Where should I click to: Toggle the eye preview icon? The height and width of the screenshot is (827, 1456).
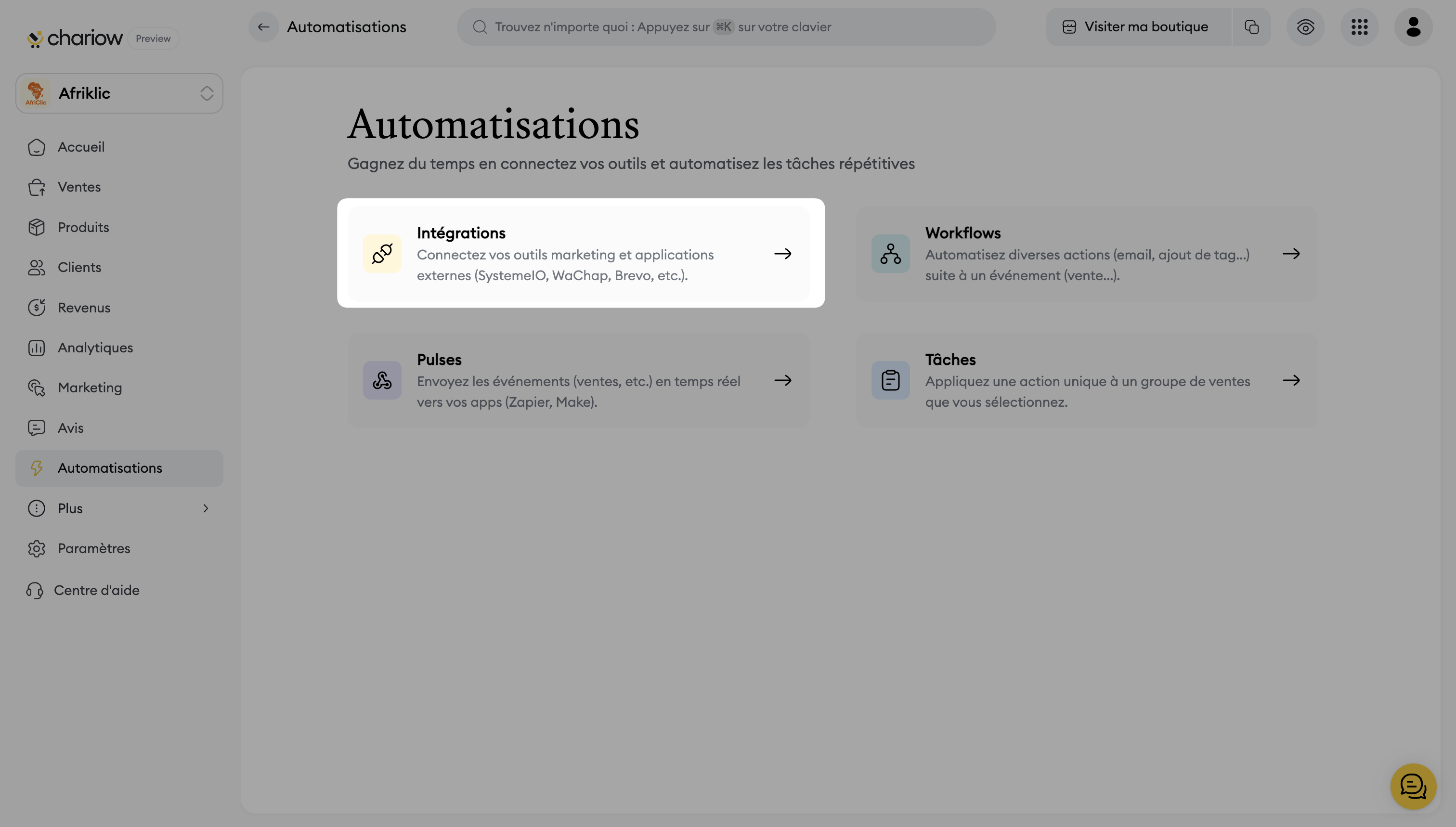(x=1305, y=26)
